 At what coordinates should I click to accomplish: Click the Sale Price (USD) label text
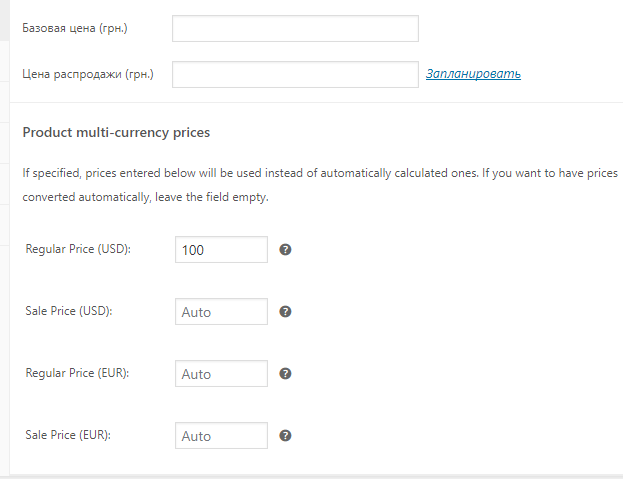click(x=69, y=311)
